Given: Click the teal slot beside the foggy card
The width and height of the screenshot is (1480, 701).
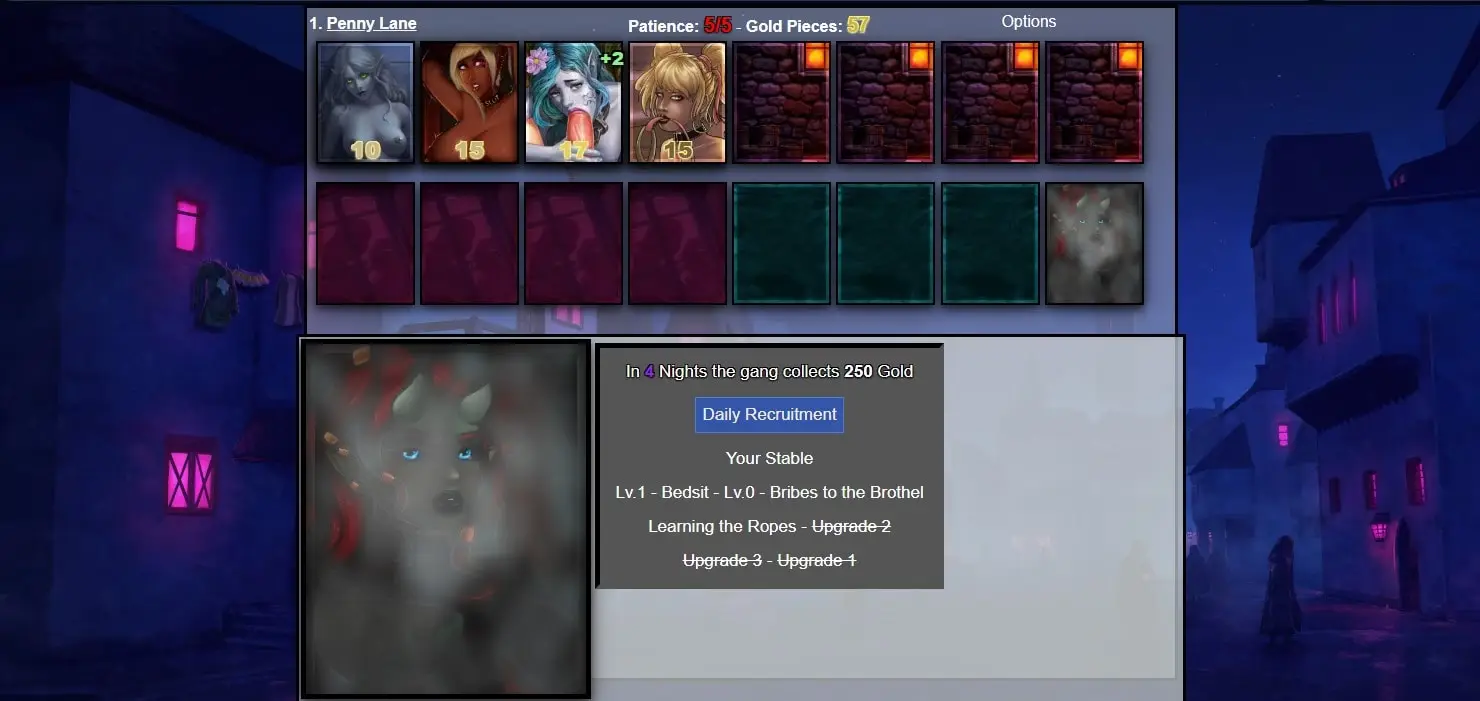Looking at the screenshot, I should [990, 243].
